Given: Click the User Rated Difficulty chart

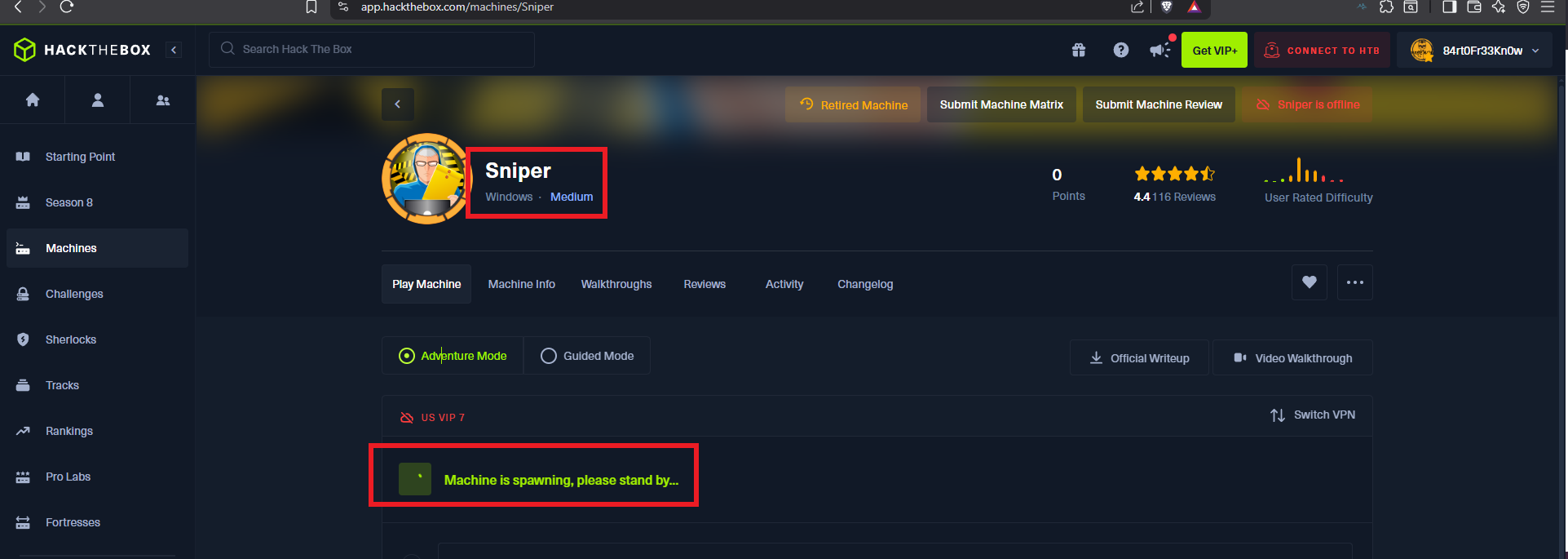Looking at the screenshot, I should coord(1303,170).
